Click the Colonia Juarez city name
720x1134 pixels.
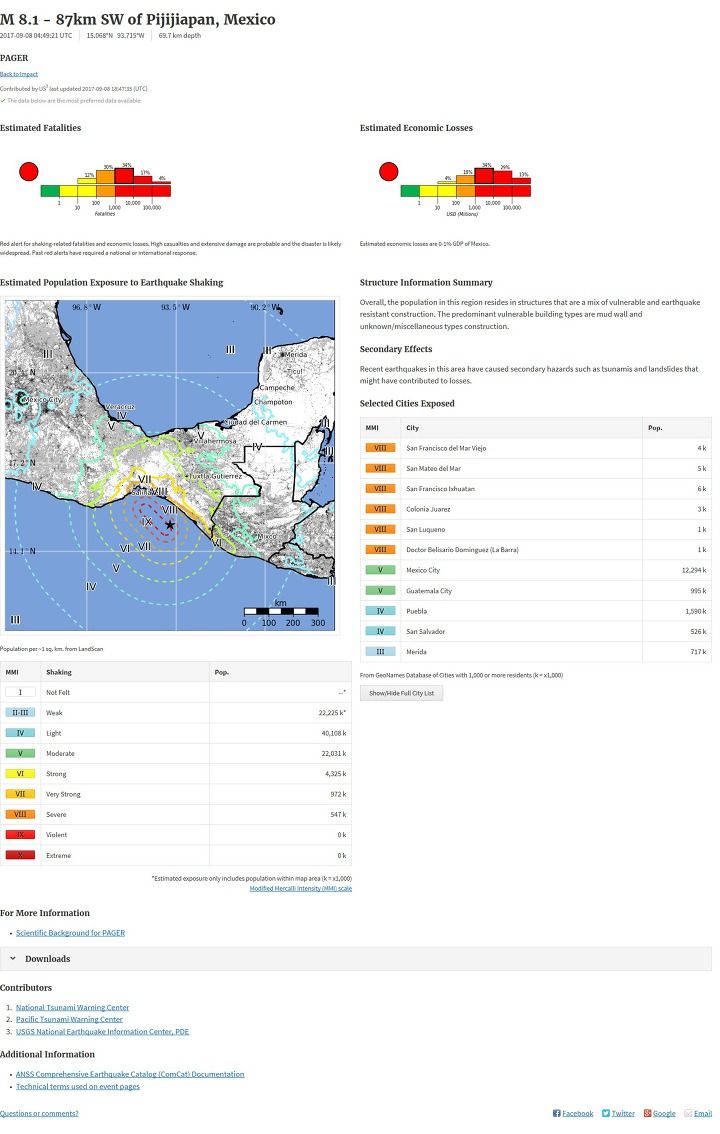click(428, 509)
